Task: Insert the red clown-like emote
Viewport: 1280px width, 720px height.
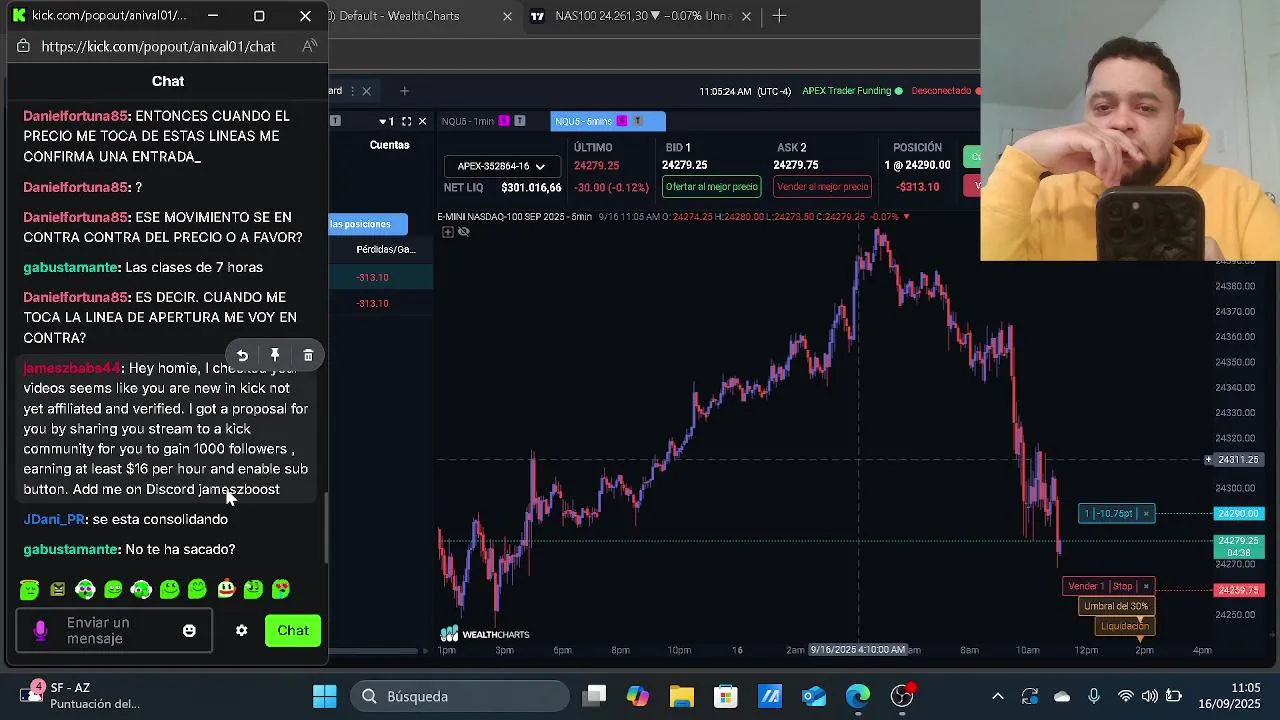Action: click(x=225, y=589)
